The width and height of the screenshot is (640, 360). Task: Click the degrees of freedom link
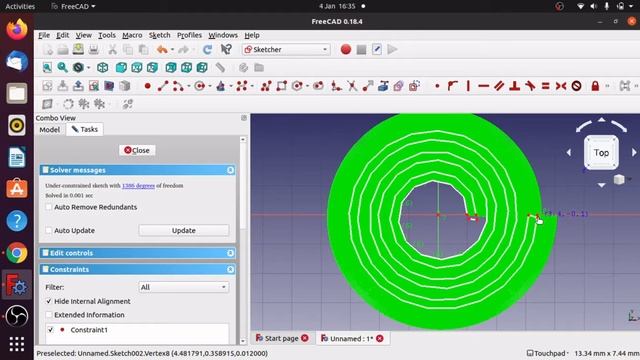(138, 185)
